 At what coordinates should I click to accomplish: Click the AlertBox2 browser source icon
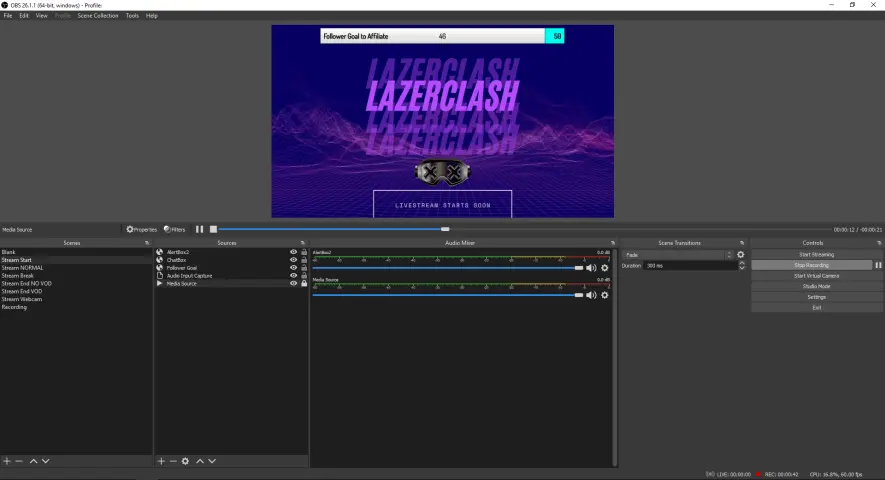click(x=160, y=252)
